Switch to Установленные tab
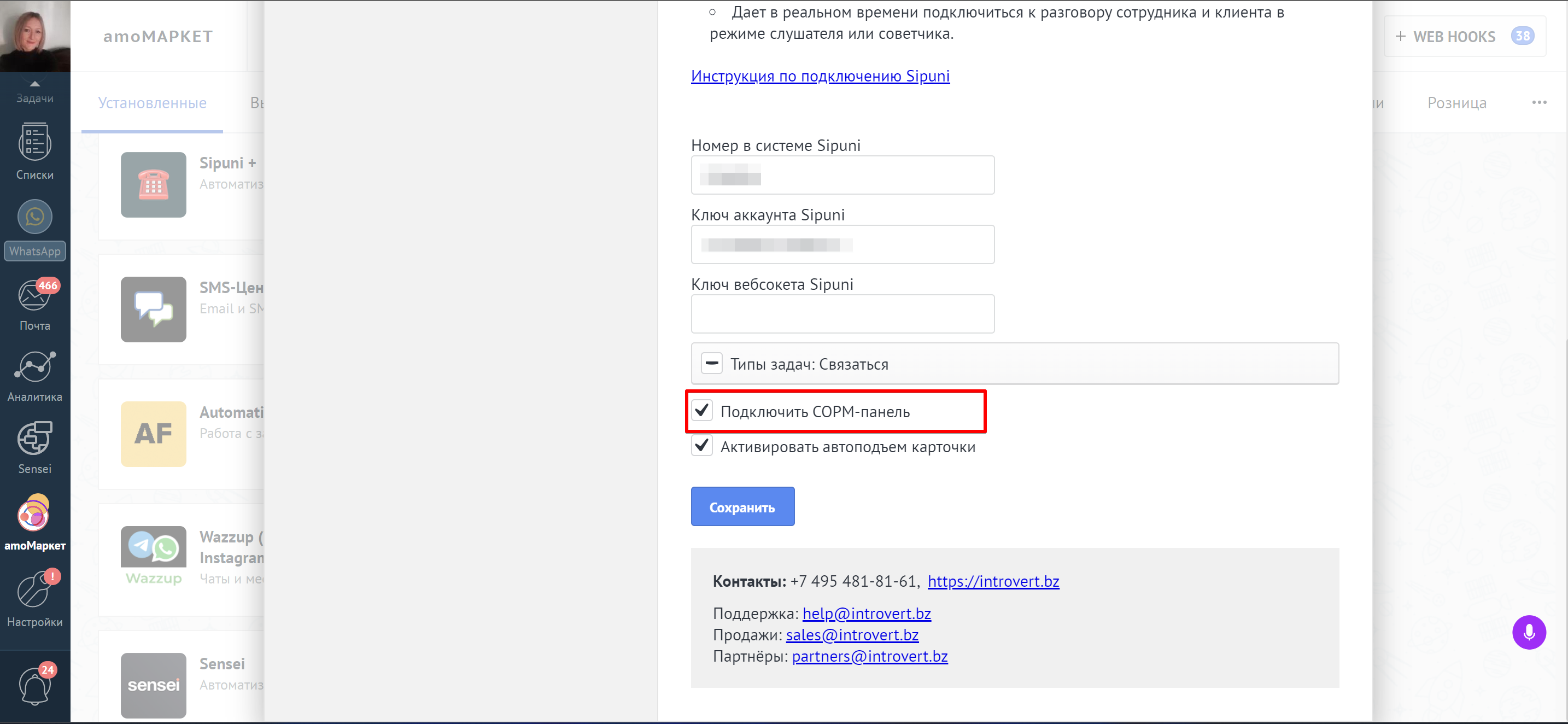This screenshot has width=1568, height=724. [x=152, y=103]
